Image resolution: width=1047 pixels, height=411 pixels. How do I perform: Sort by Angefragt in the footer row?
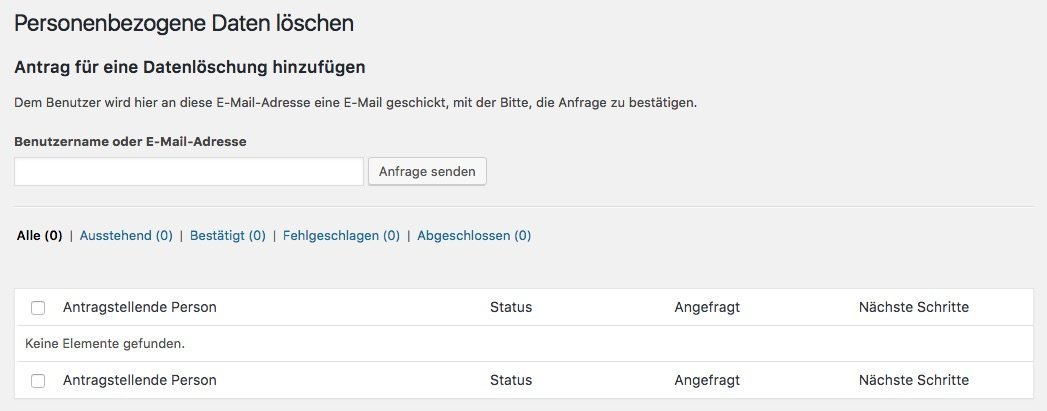707,380
